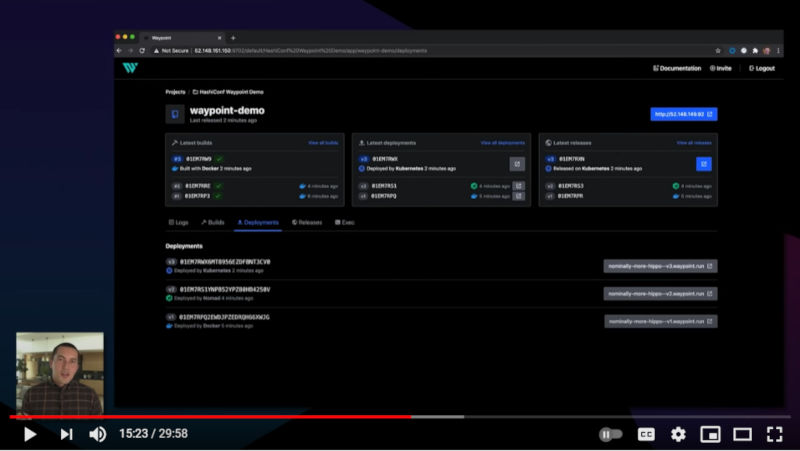
Task: Bookmark page with star icon
Action: 718,51
